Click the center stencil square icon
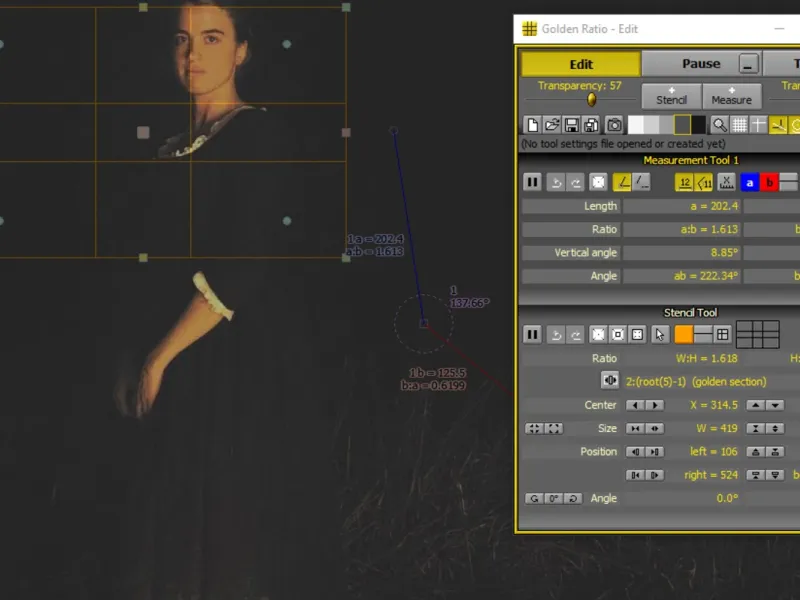 (x=618, y=335)
